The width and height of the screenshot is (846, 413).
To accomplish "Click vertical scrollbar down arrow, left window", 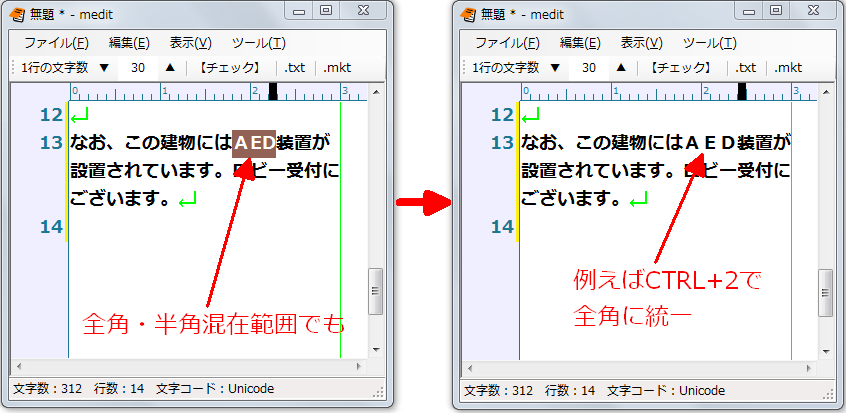I will point(376,350).
